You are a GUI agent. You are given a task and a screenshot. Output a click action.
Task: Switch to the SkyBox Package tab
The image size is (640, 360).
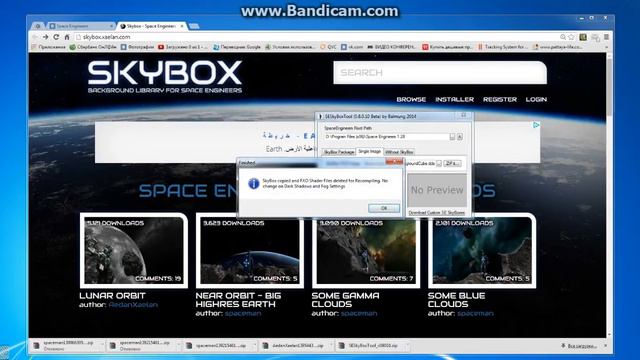click(339, 152)
